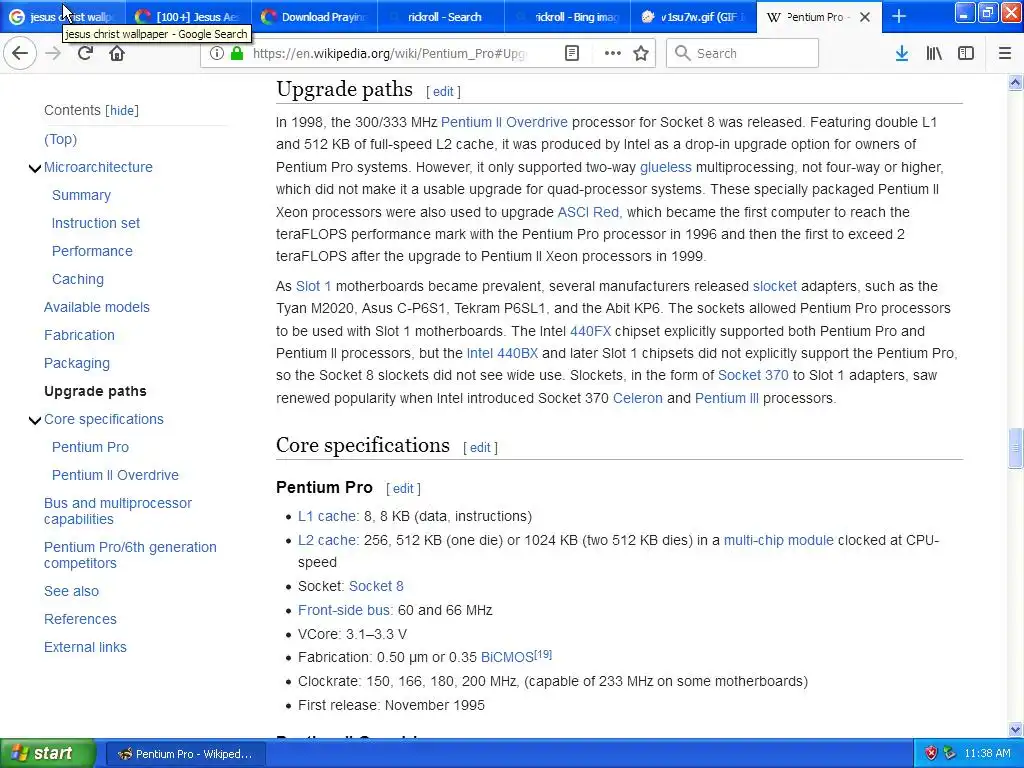
Task: Edit the Upgrade paths section
Action: 443,92
